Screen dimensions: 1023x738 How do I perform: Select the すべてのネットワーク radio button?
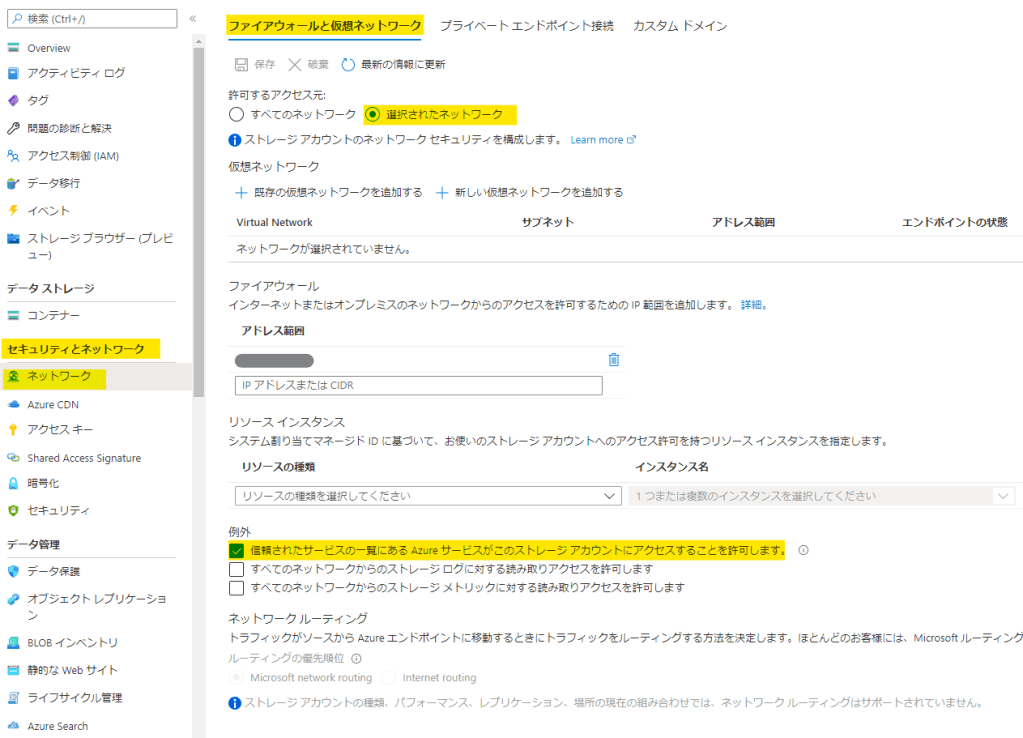point(237,114)
